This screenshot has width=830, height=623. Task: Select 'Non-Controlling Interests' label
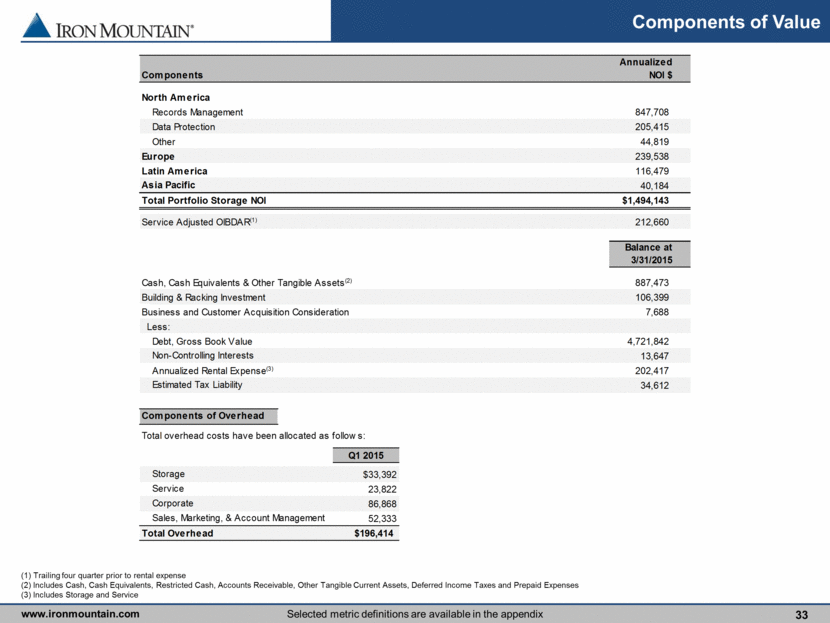pos(203,356)
